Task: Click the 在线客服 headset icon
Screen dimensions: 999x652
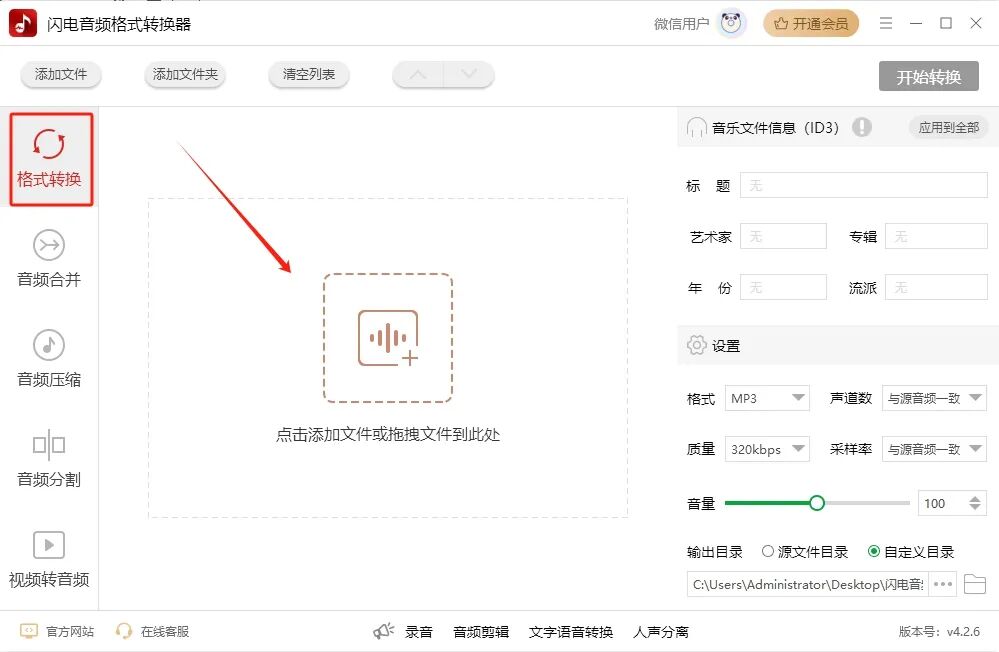Action: pyautogui.click(x=124, y=631)
